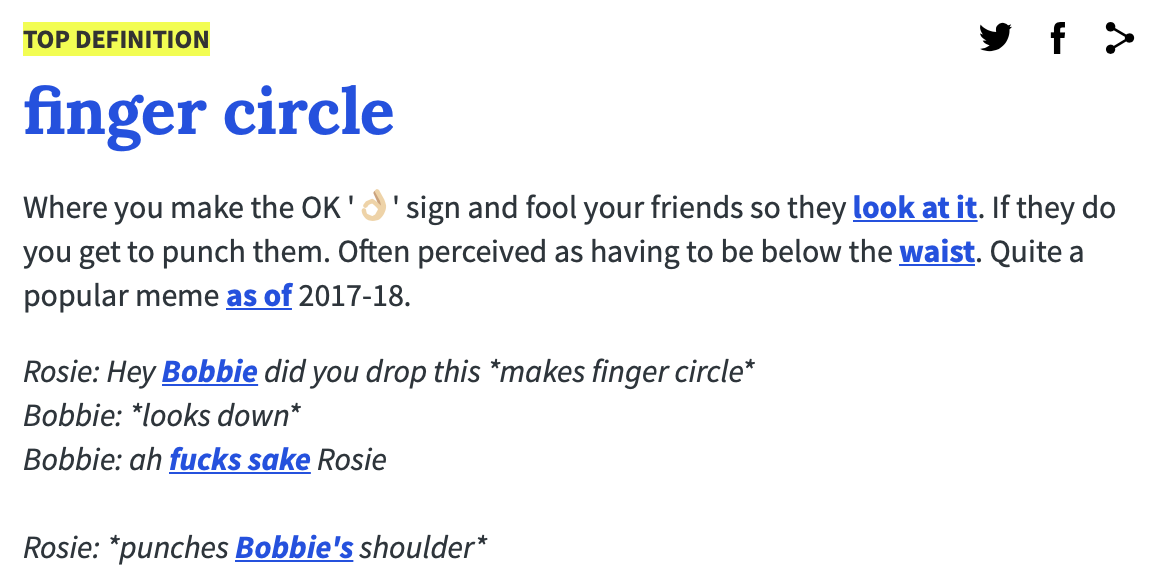
Task: Click the word 'shoulder*' in example
Action: pos(423,547)
